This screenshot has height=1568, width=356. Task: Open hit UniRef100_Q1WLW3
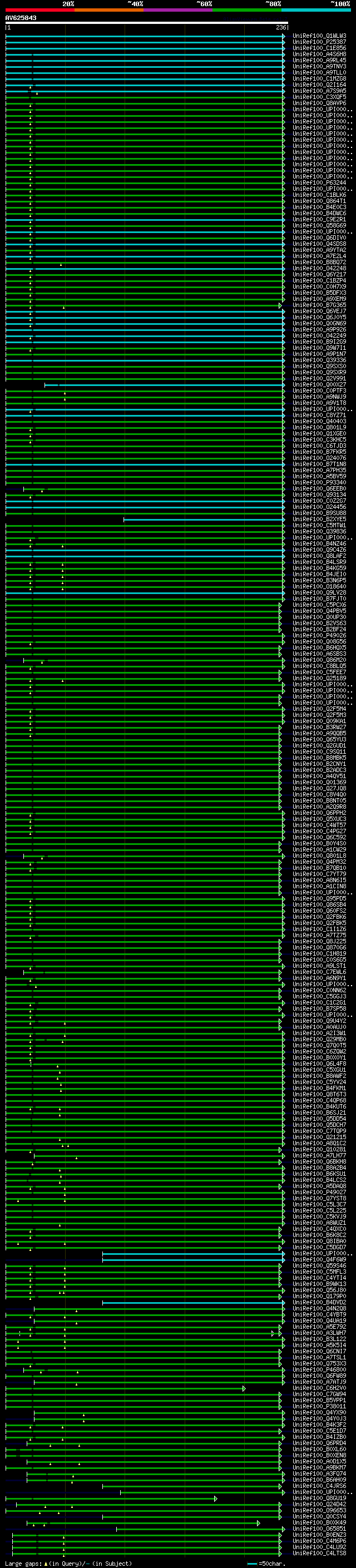[x=319, y=36]
